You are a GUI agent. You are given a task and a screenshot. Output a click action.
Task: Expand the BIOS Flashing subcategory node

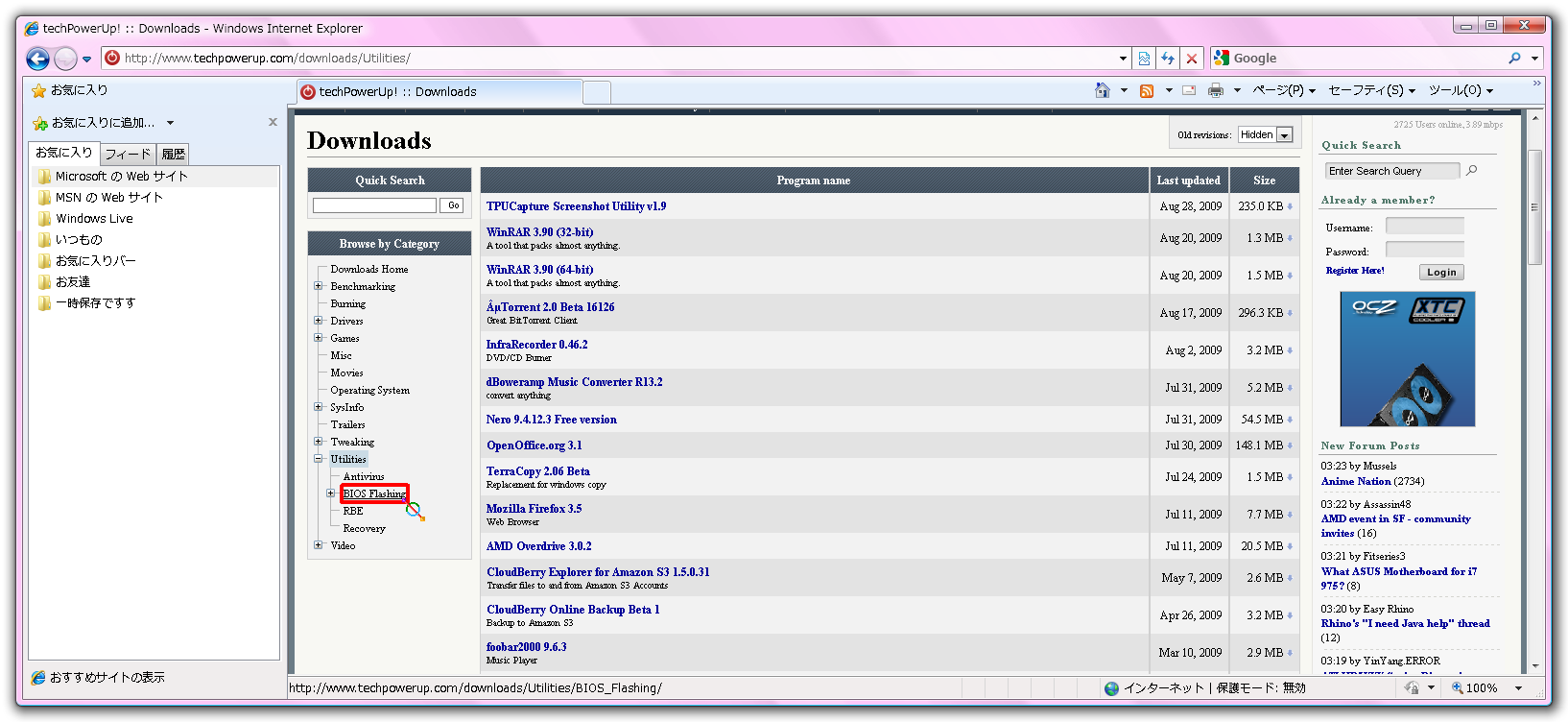[330, 493]
